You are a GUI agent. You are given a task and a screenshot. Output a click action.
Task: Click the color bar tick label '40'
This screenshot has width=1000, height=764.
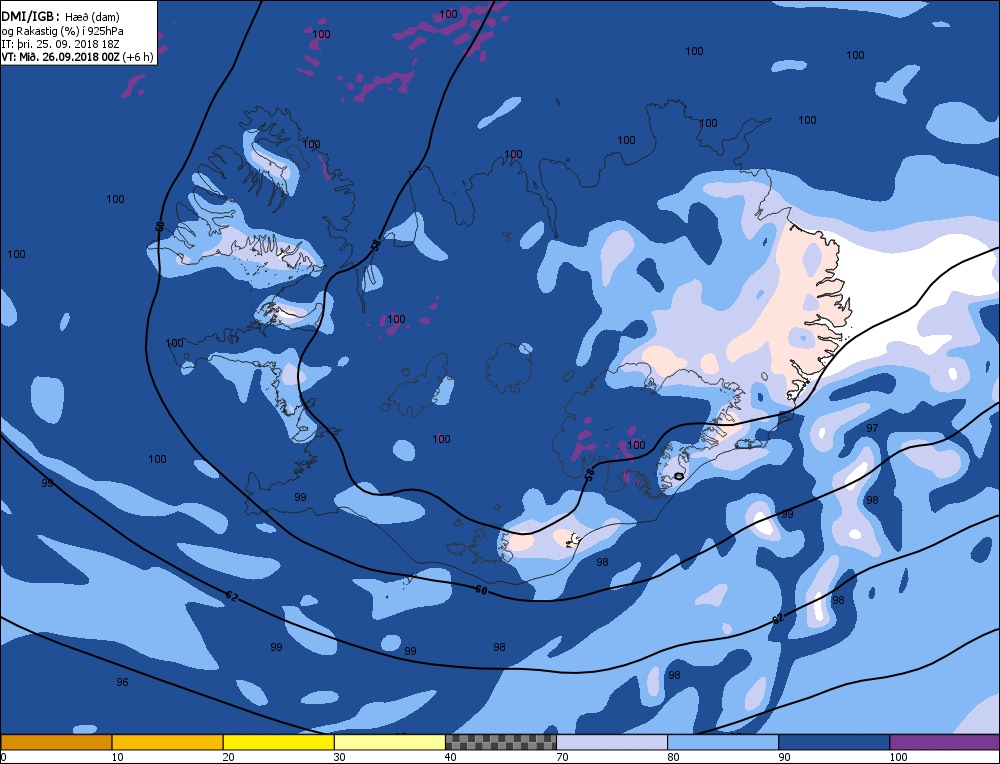tap(450, 757)
